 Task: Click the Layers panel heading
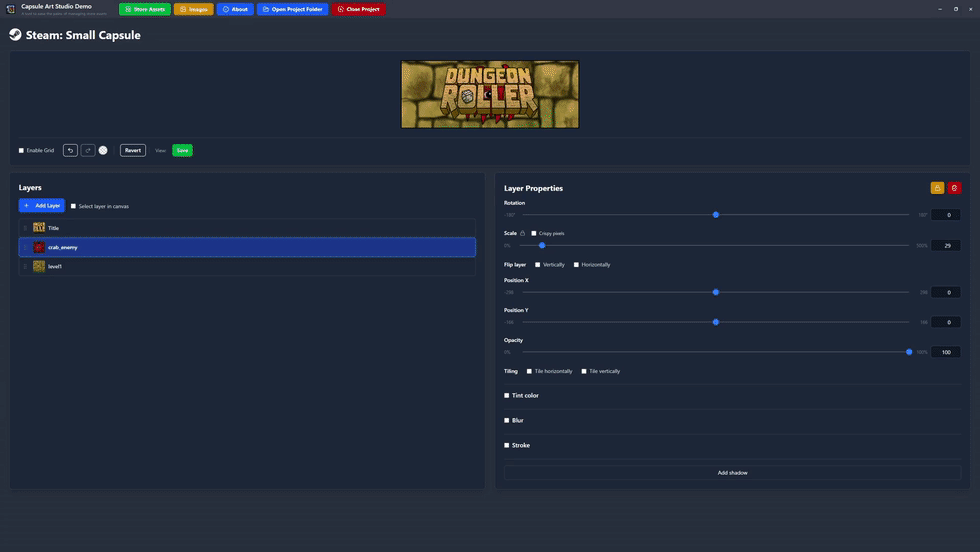point(30,188)
